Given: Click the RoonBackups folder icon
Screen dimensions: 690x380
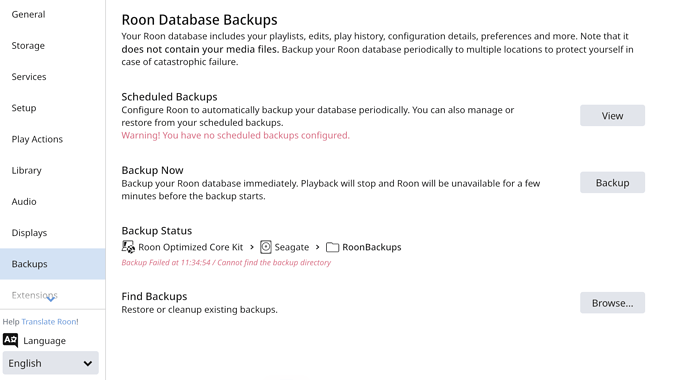Looking at the screenshot, I should click(x=332, y=248).
